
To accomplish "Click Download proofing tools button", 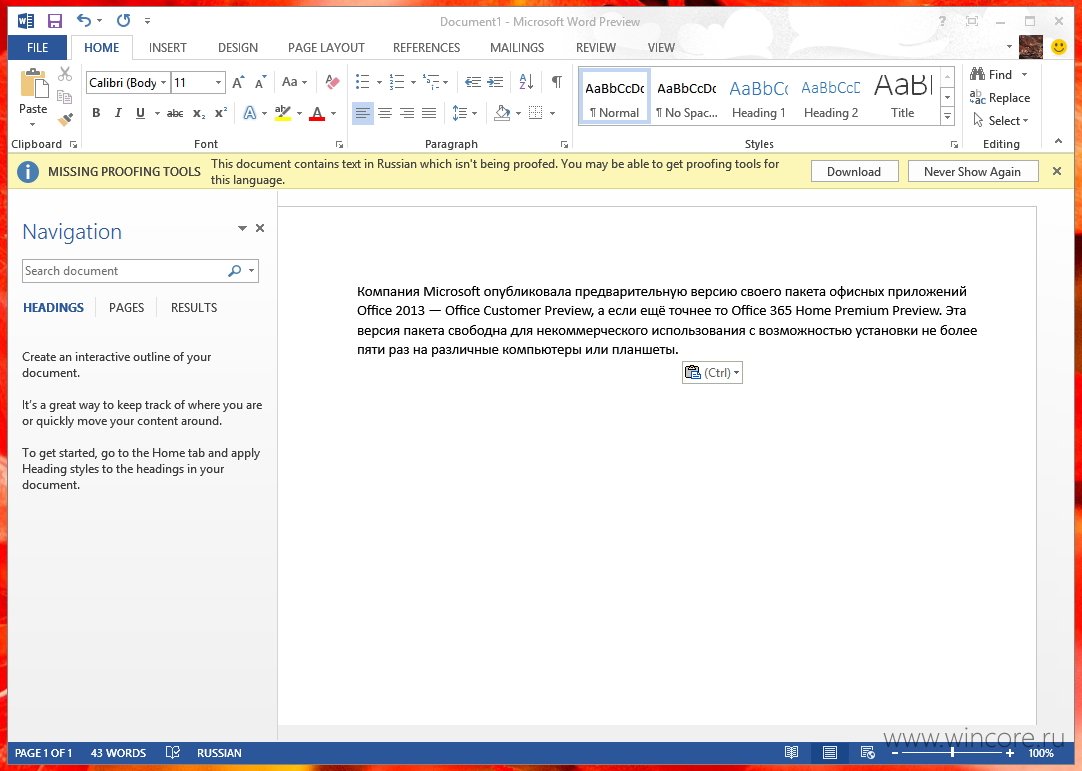I will (x=854, y=171).
